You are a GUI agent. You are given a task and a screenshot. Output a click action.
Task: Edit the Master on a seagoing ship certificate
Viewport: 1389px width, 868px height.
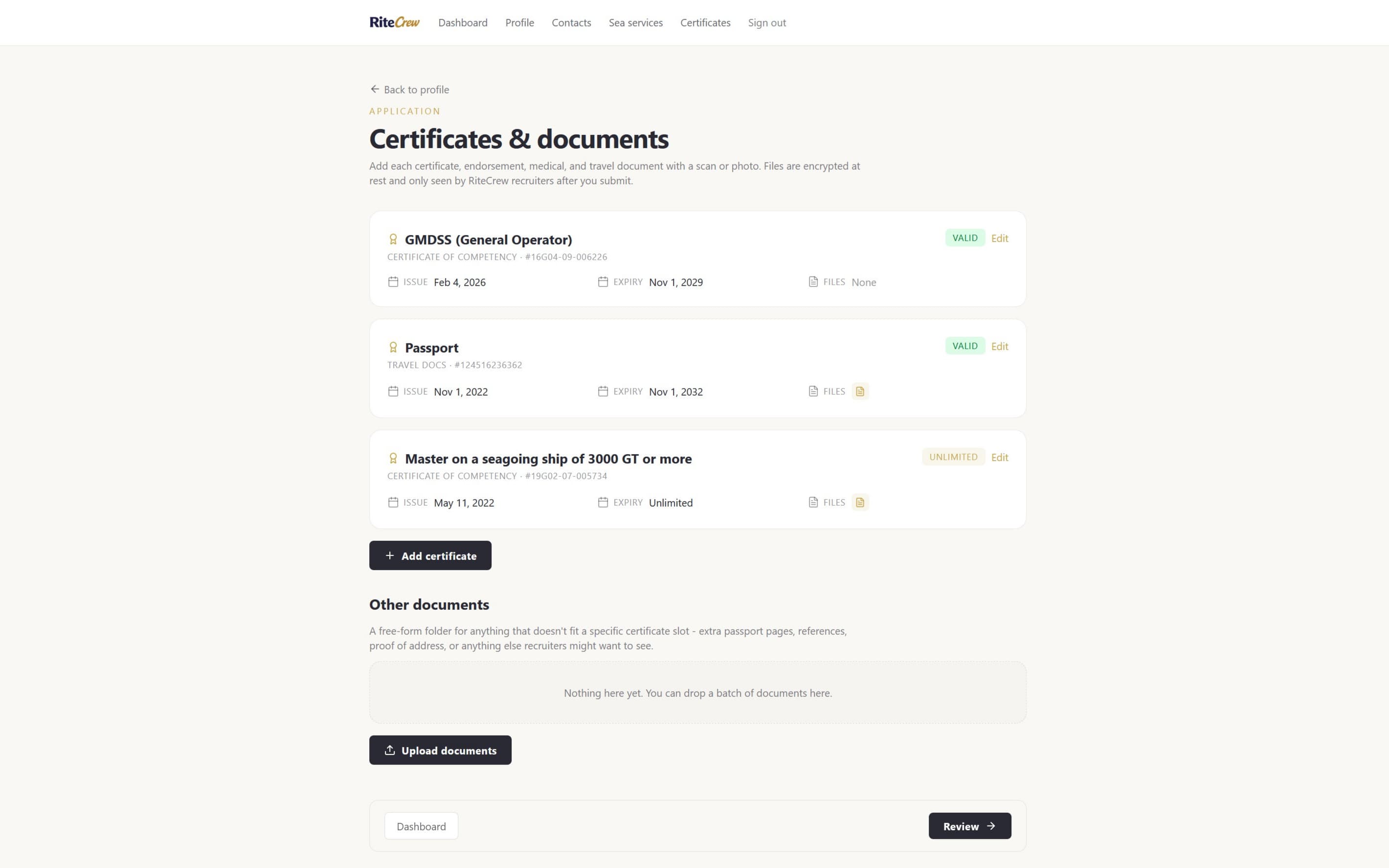(x=999, y=458)
